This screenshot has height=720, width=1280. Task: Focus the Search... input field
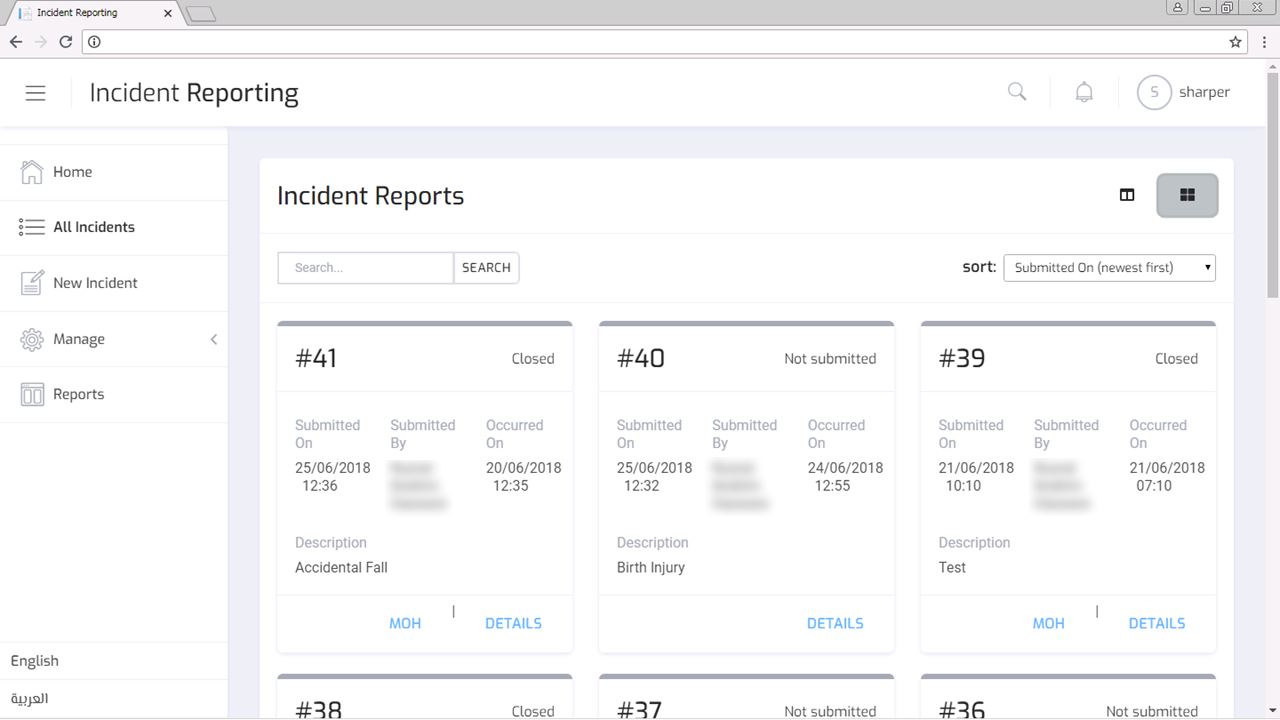[x=365, y=268]
